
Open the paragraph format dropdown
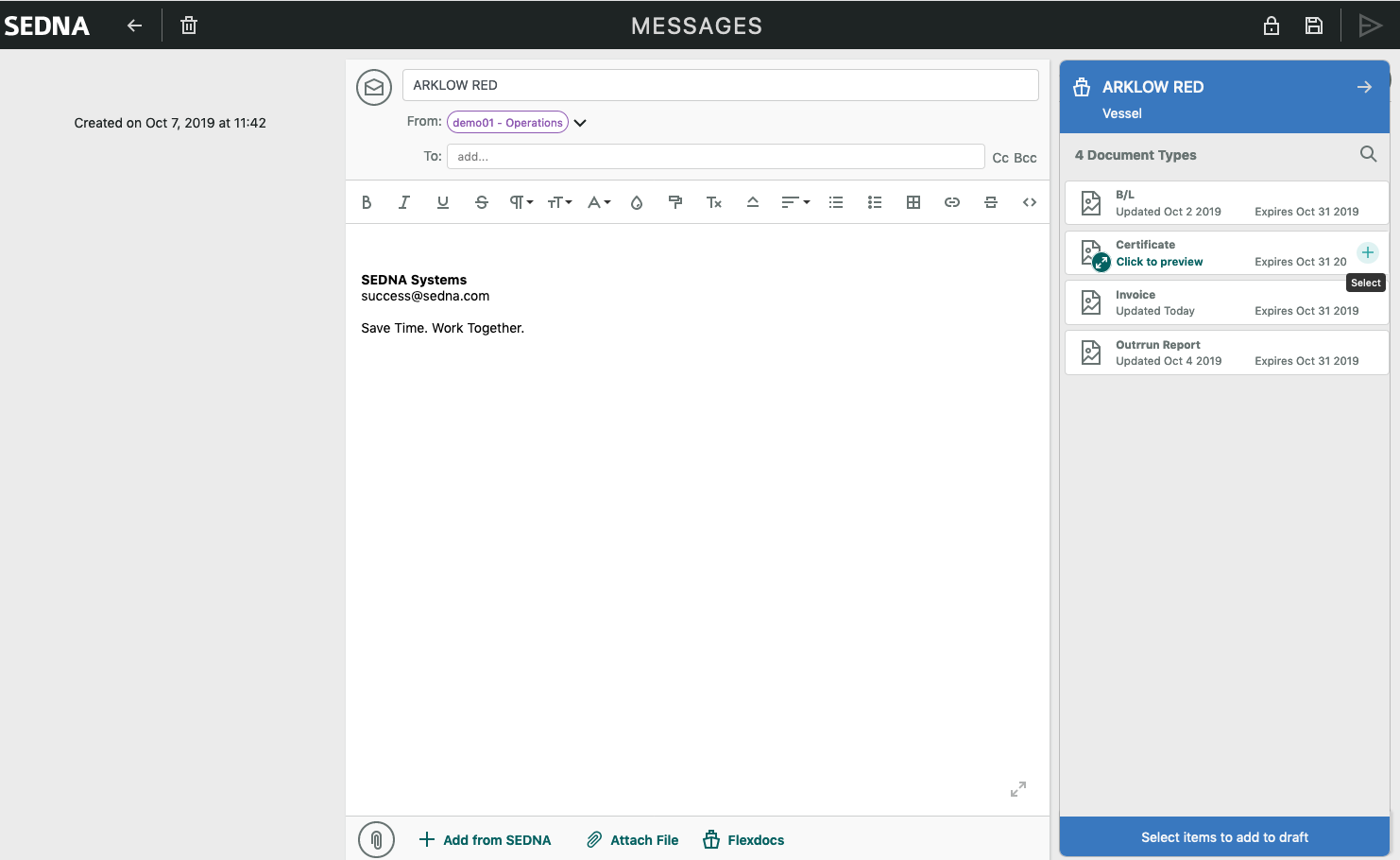click(x=520, y=202)
